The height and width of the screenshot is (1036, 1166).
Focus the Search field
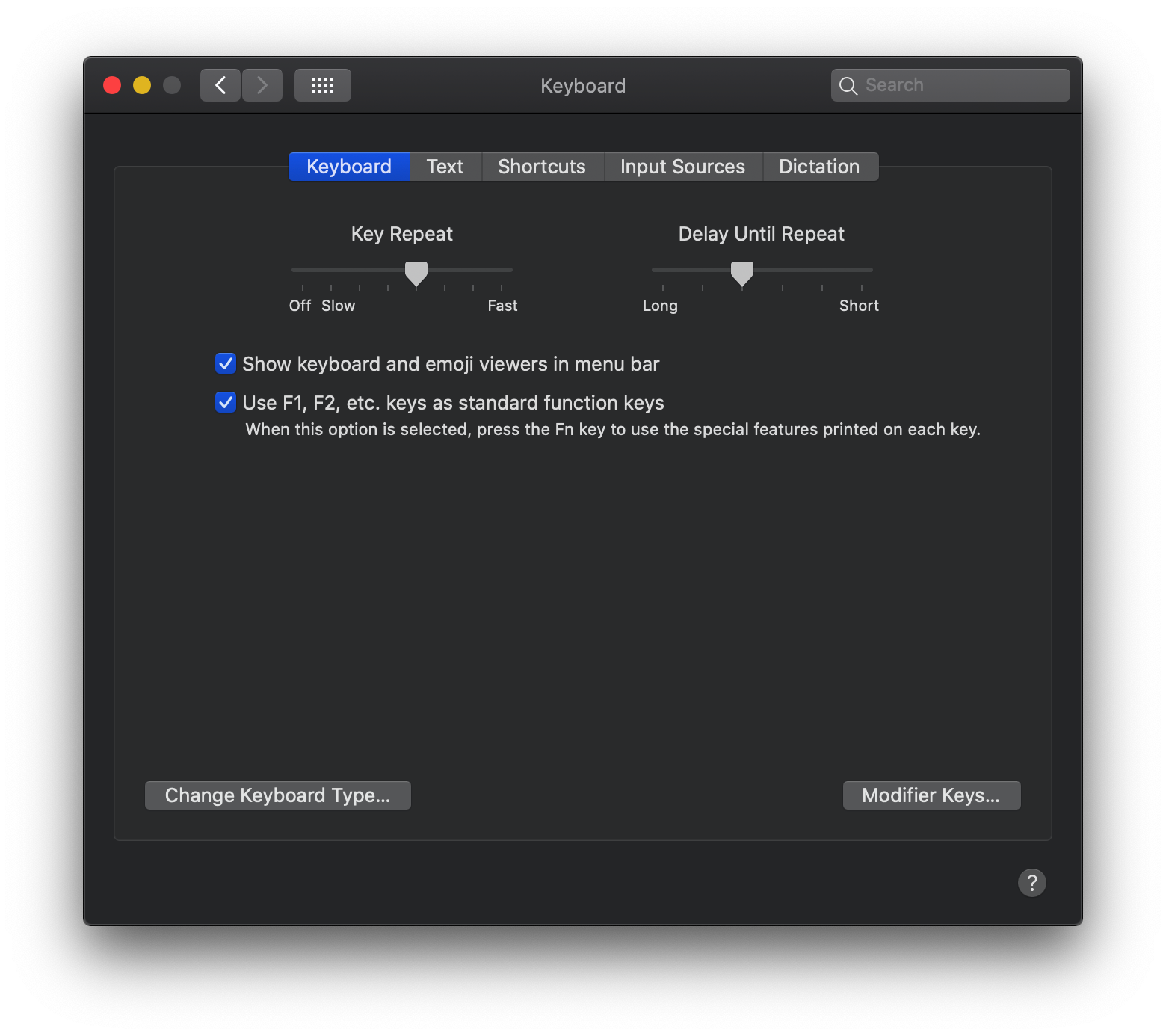click(951, 85)
